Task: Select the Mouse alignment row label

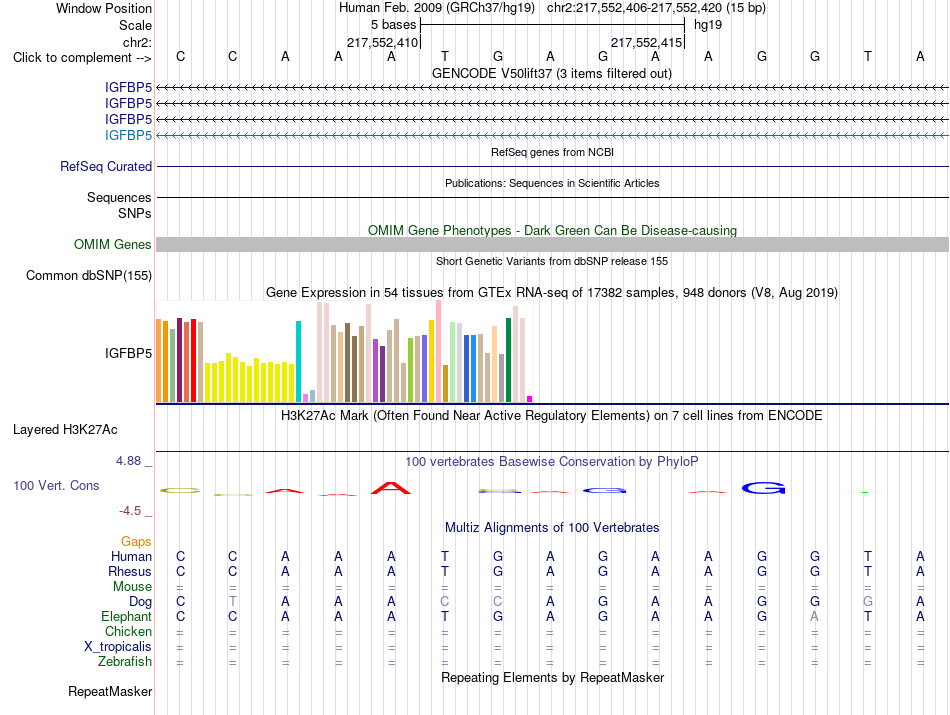Action: [132, 587]
